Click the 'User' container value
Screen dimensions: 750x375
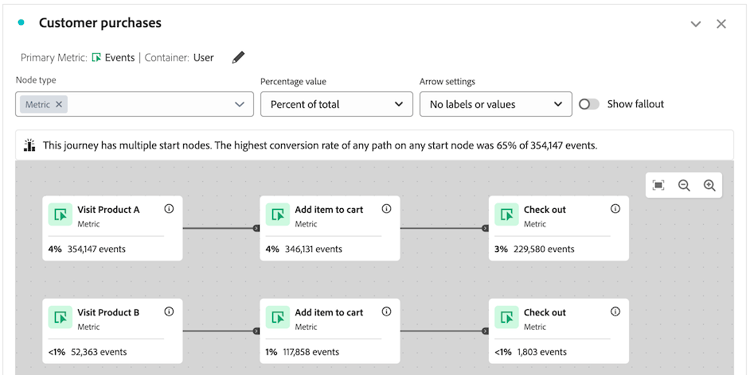coord(203,58)
